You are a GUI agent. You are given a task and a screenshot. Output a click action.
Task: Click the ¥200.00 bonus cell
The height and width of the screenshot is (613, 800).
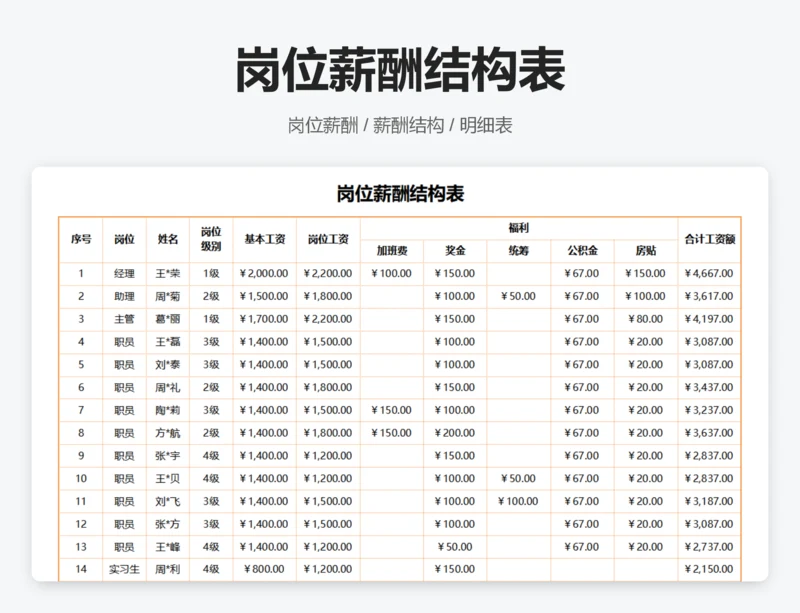click(455, 433)
